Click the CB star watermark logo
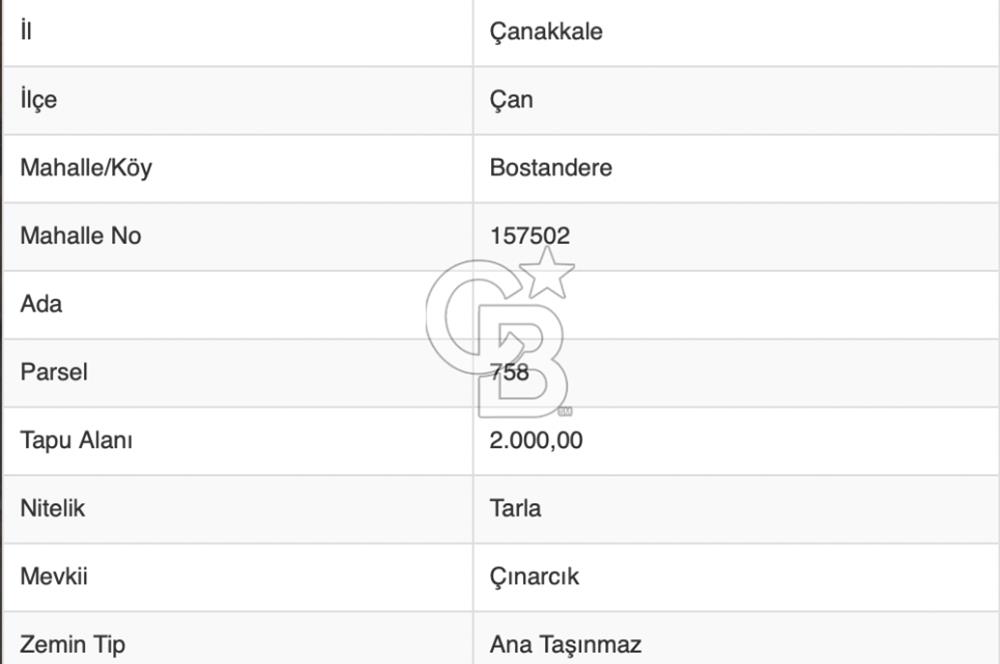 pyautogui.click(x=498, y=333)
